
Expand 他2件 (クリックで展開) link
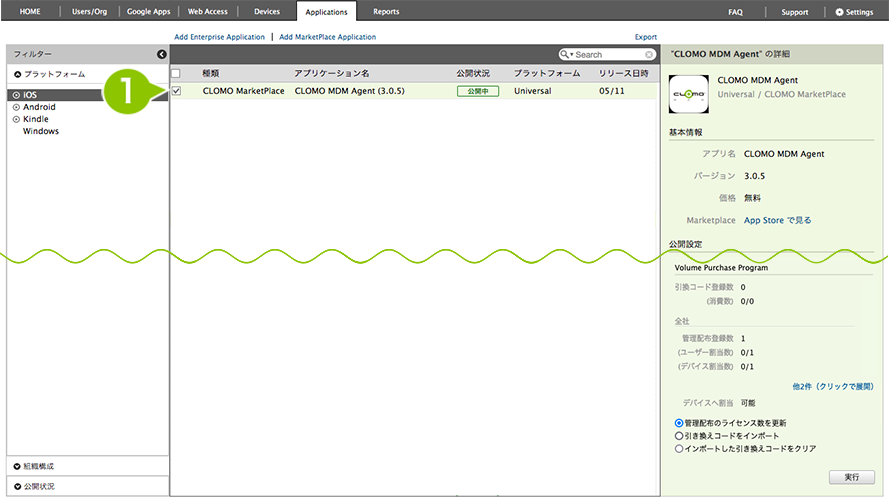point(833,387)
